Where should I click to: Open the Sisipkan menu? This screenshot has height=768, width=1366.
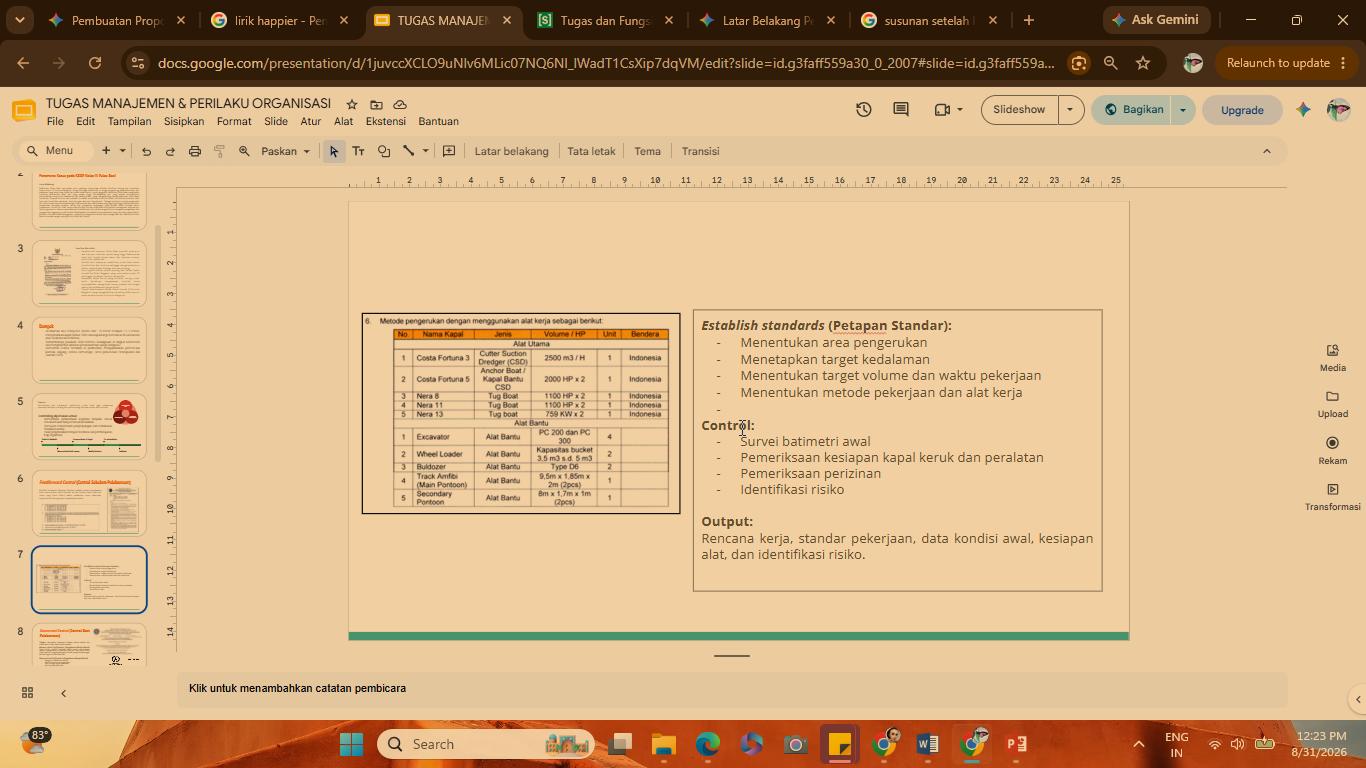pos(184,121)
